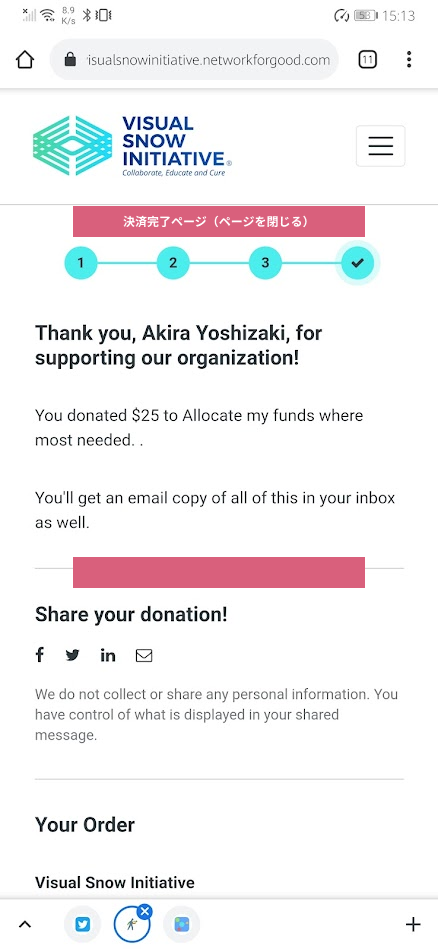Image resolution: width=438 pixels, height=949 pixels.
Task: Go to step 3 of the donation progress
Action: click(x=265, y=263)
